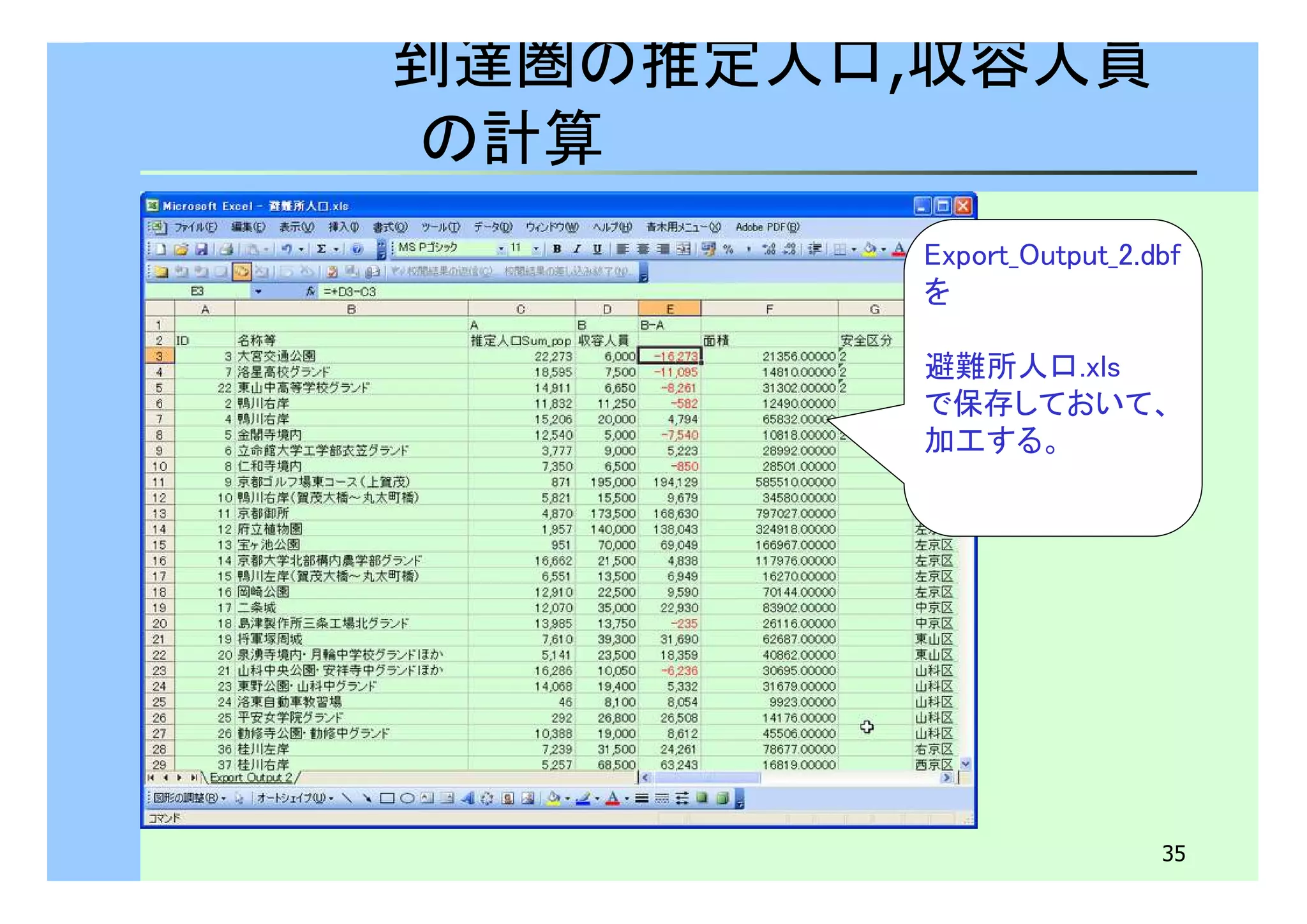This screenshot has height=924, width=1307.
Task: Apply shadow style to shape
Action: (x=702, y=798)
